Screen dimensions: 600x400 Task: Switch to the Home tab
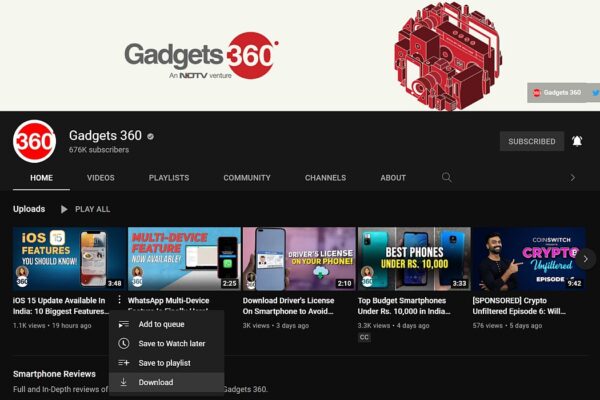(41, 178)
